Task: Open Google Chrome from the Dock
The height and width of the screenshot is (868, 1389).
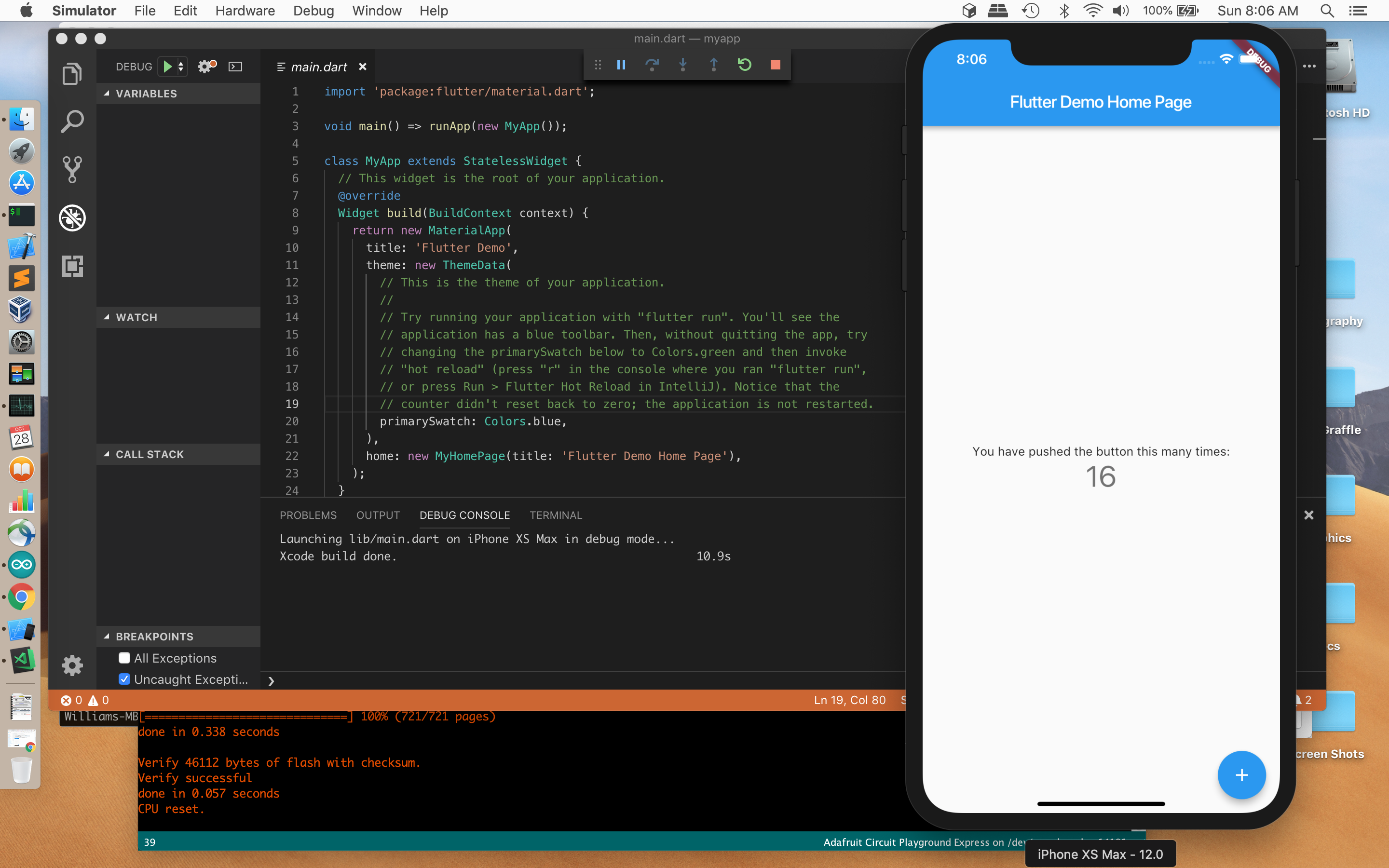Action: [22, 597]
